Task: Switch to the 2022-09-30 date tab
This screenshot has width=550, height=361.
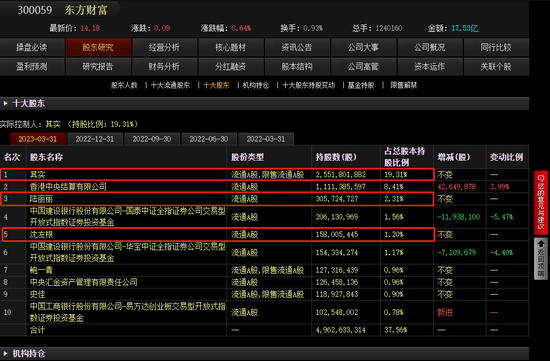Action: point(152,139)
